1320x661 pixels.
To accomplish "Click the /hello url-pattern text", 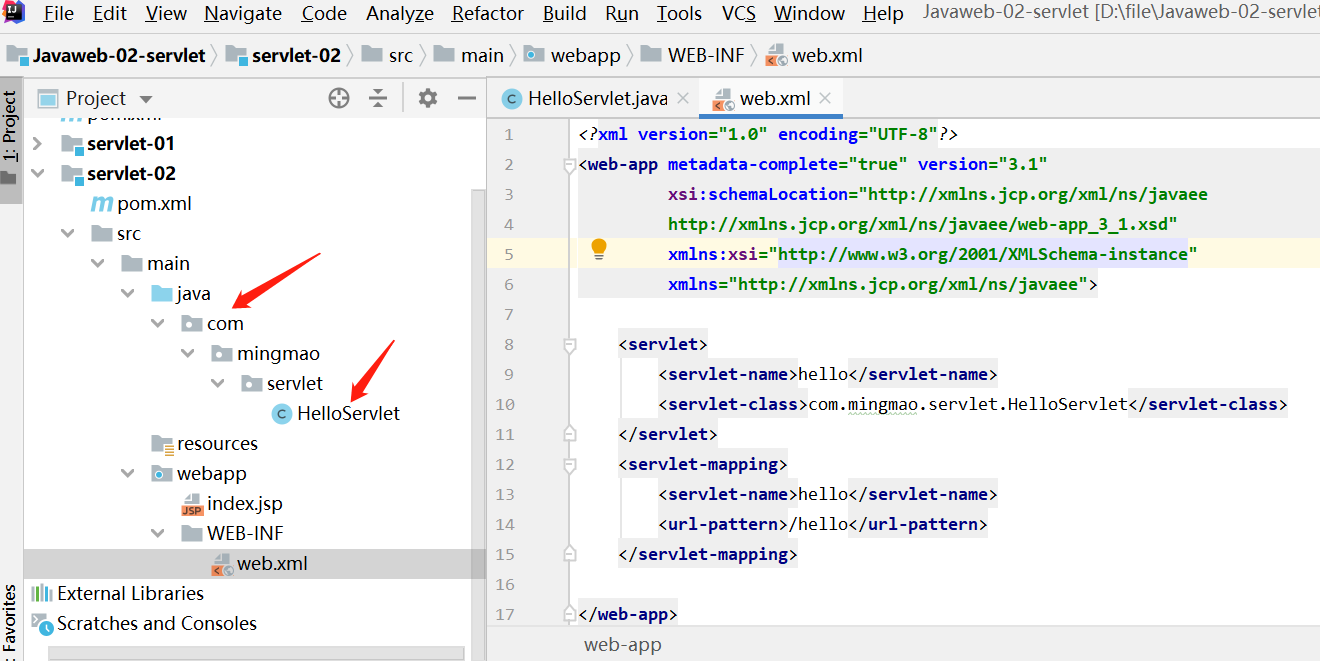I will point(818,525).
